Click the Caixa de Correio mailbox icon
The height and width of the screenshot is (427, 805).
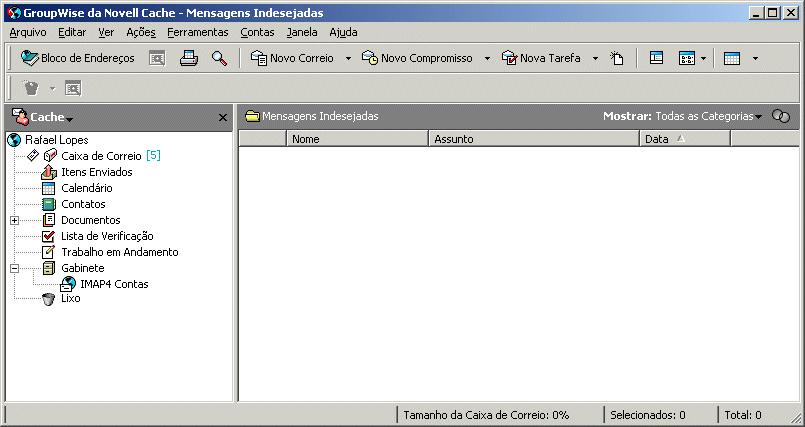(x=50, y=155)
